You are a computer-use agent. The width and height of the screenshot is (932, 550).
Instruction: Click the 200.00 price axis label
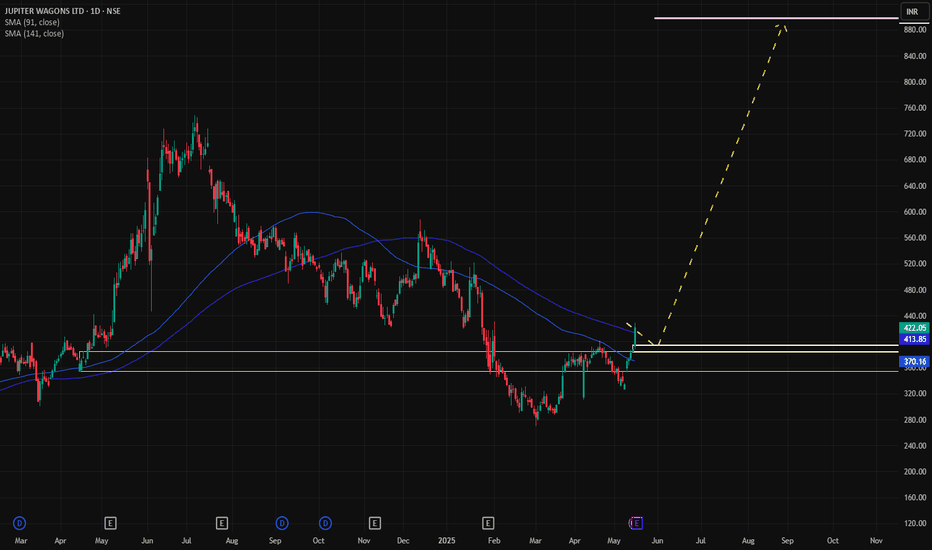tap(915, 472)
